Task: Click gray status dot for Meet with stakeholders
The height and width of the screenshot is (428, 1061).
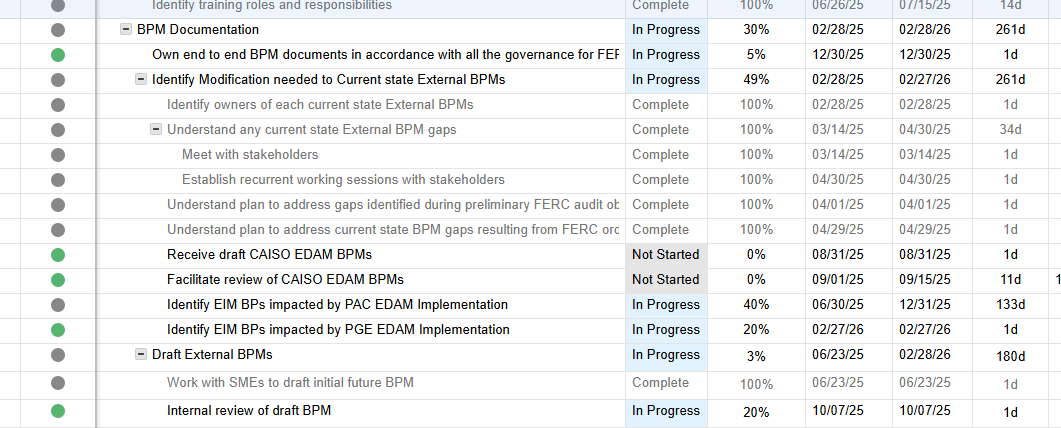Action: click(x=58, y=155)
